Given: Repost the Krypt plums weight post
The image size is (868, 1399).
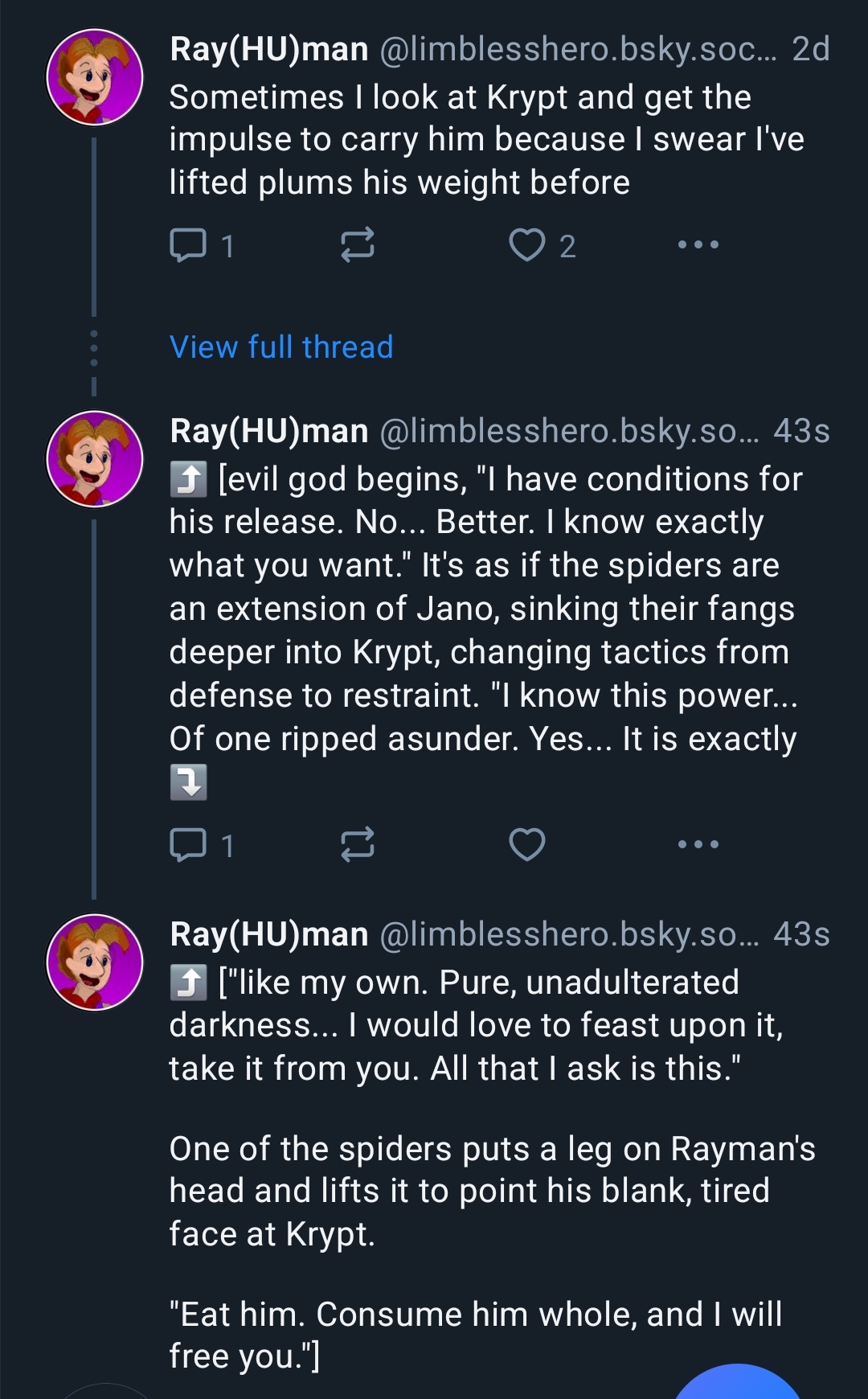Looking at the screenshot, I should (357, 245).
